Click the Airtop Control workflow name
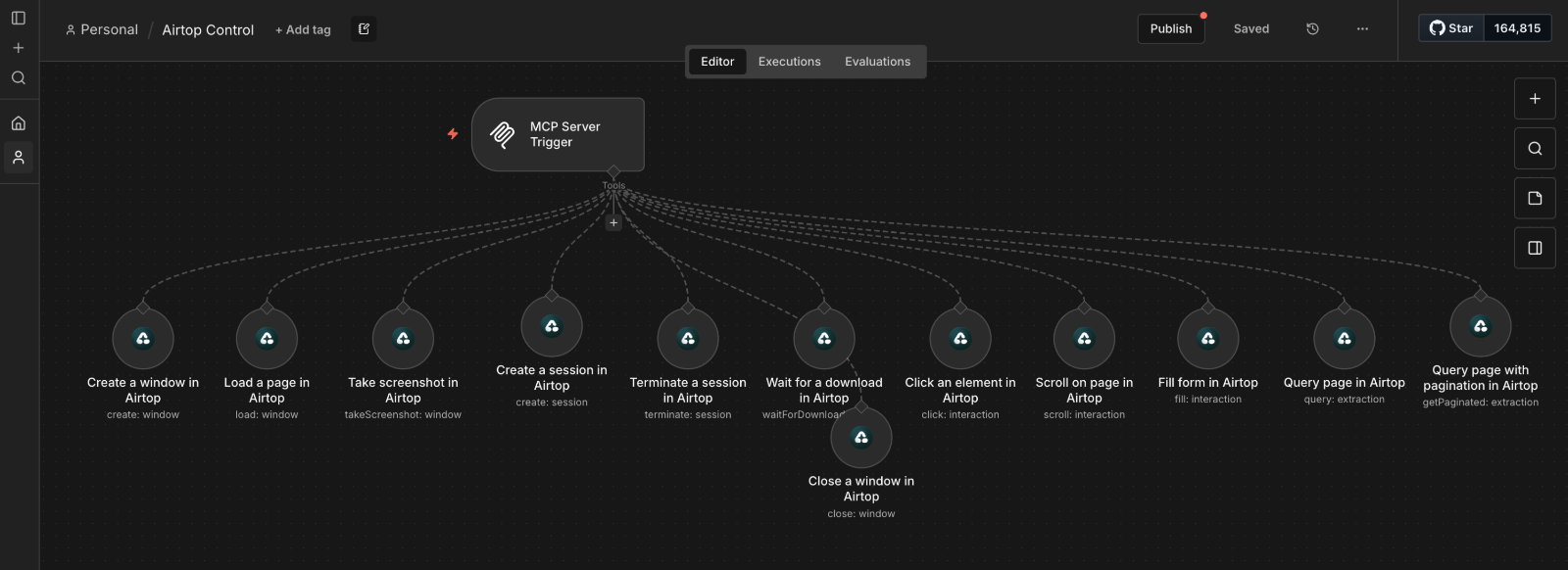The image size is (1568, 570). click(x=208, y=29)
